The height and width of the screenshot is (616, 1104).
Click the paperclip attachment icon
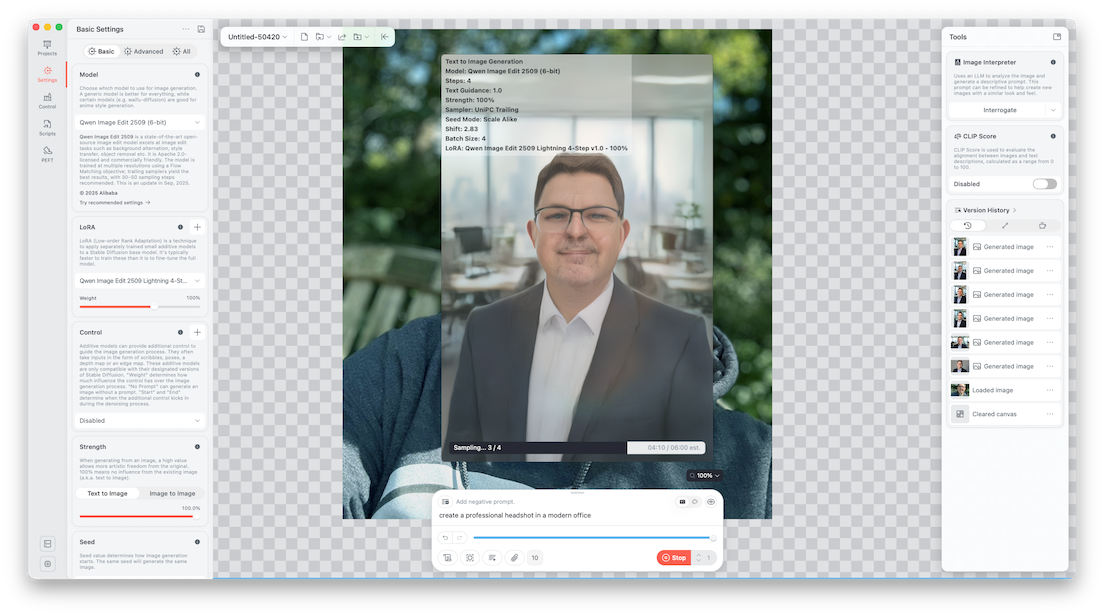point(514,557)
